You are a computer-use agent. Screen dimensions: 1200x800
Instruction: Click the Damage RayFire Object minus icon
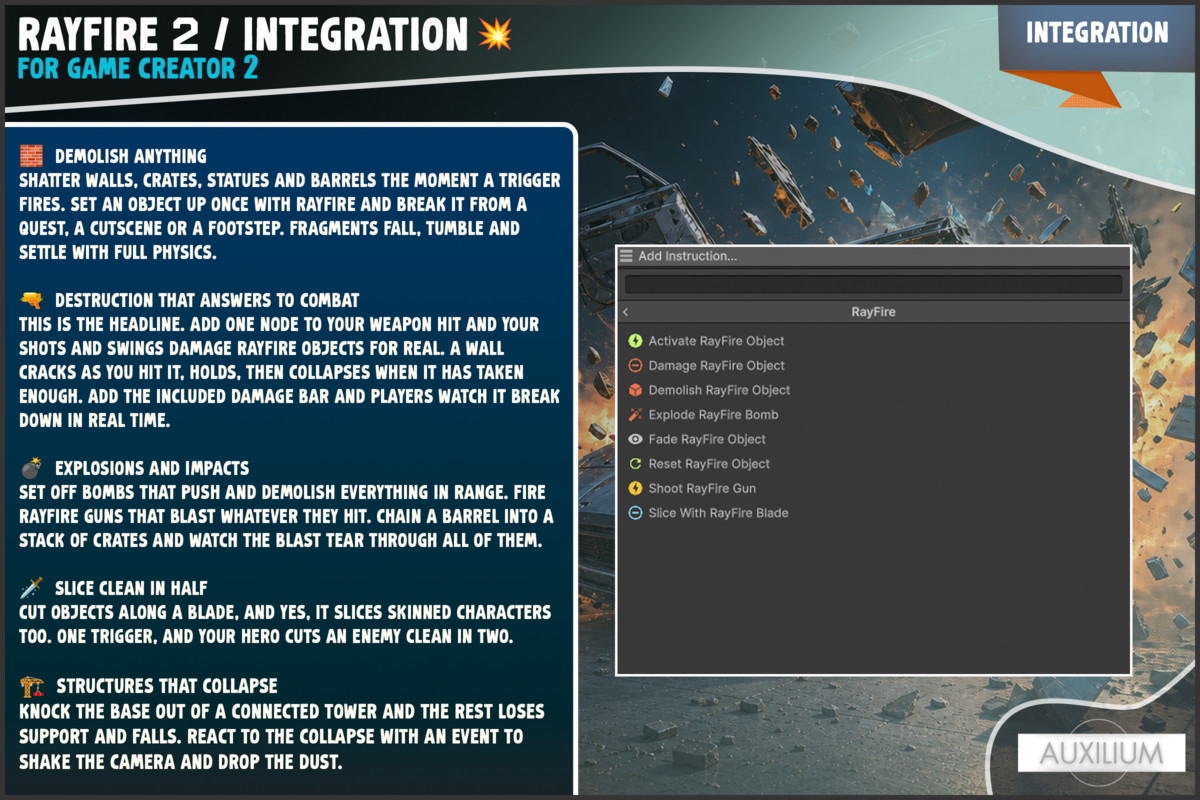click(635, 366)
